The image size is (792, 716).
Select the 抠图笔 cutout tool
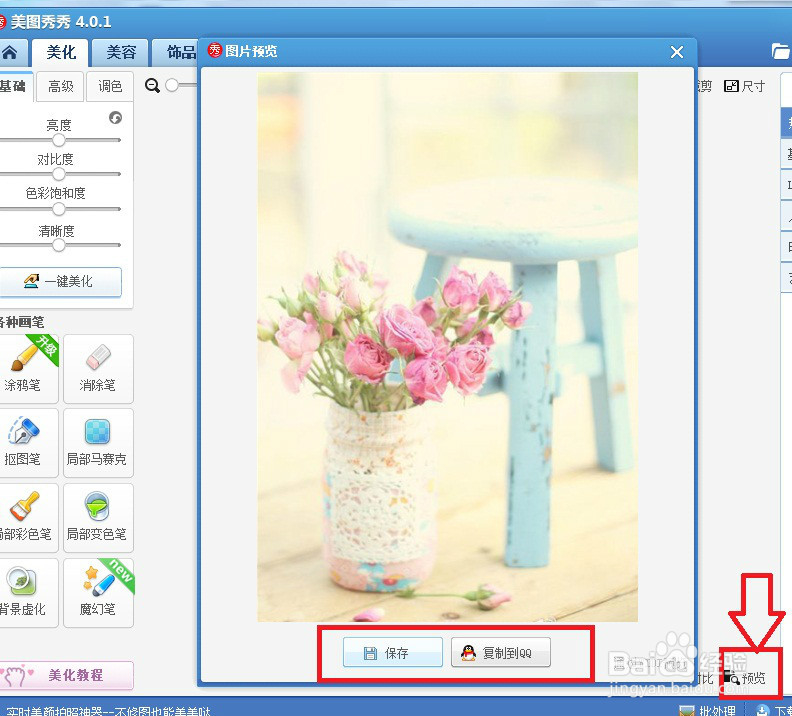28,443
